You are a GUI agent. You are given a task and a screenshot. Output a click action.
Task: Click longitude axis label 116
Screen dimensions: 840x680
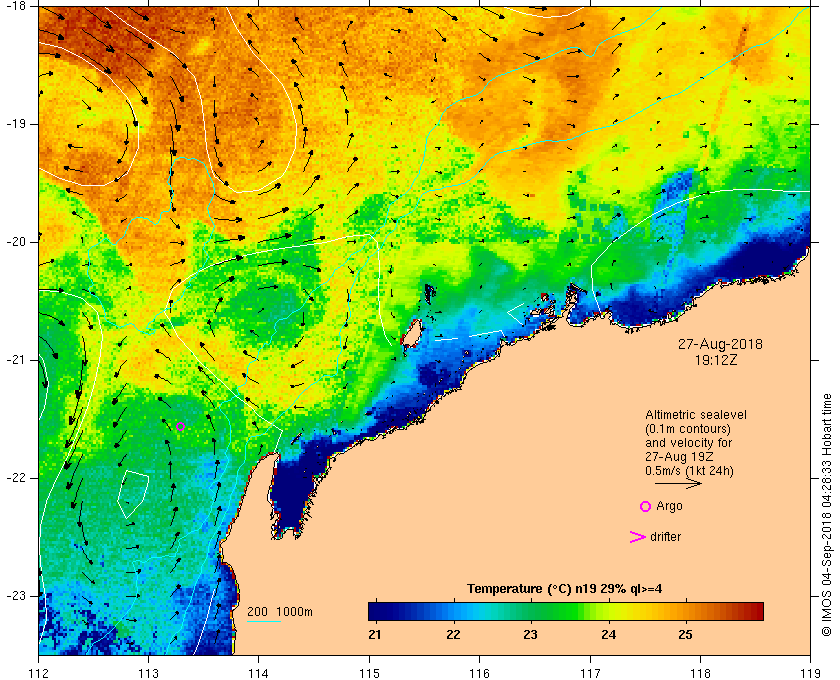pos(479,673)
